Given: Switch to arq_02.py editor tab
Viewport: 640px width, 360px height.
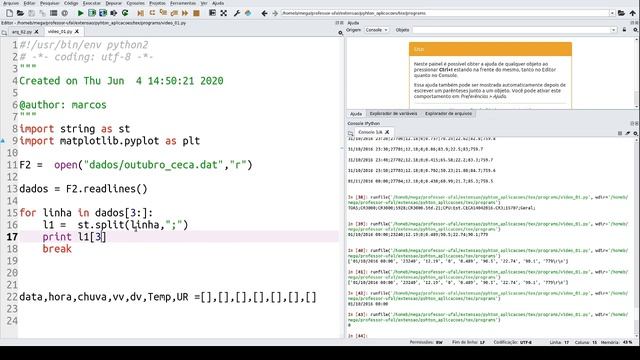Looking at the screenshot, I should point(22,31).
